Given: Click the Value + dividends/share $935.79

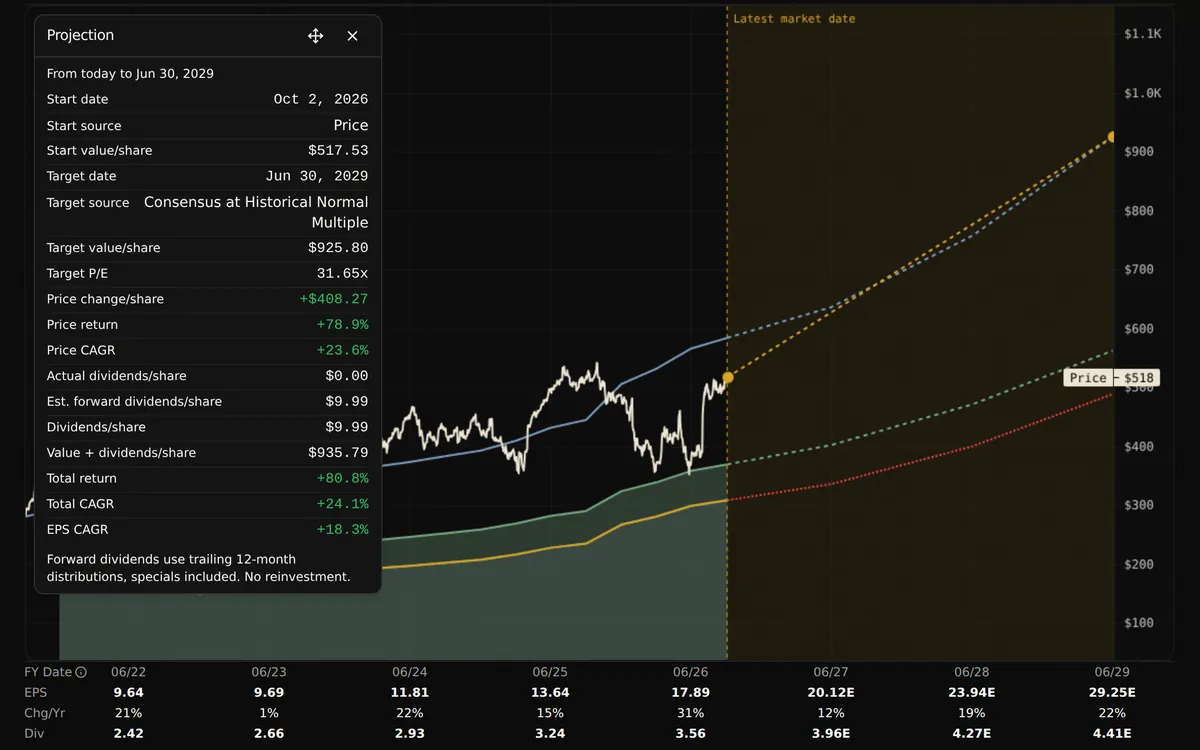Looking at the screenshot, I should pyautogui.click(x=338, y=453).
